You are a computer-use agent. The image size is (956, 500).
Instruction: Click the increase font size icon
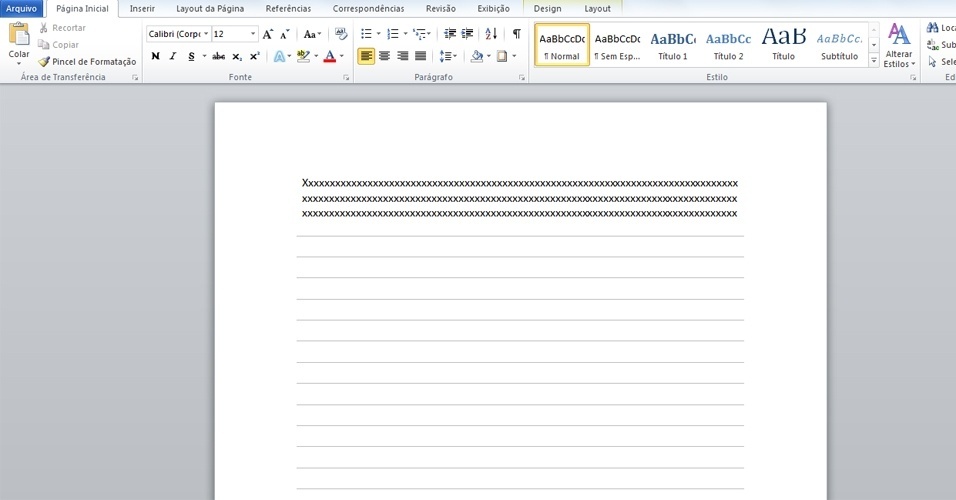pyautogui.click(x=268, y=34)
